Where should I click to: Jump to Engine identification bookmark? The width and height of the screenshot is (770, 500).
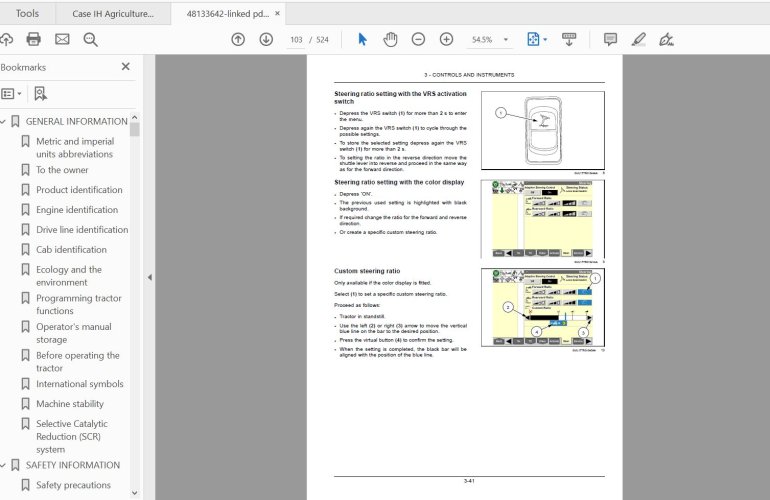pyautogui.click(x=77, y=210)
